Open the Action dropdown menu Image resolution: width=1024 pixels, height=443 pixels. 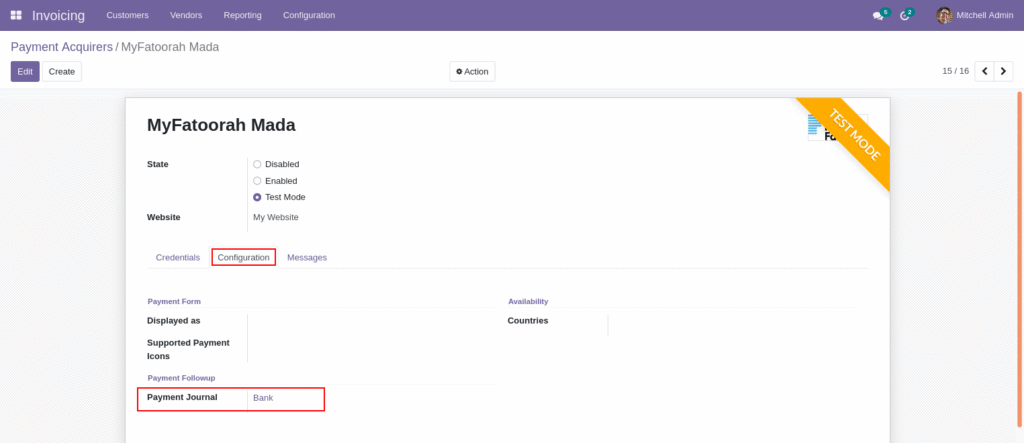click(x=472, y=71)
